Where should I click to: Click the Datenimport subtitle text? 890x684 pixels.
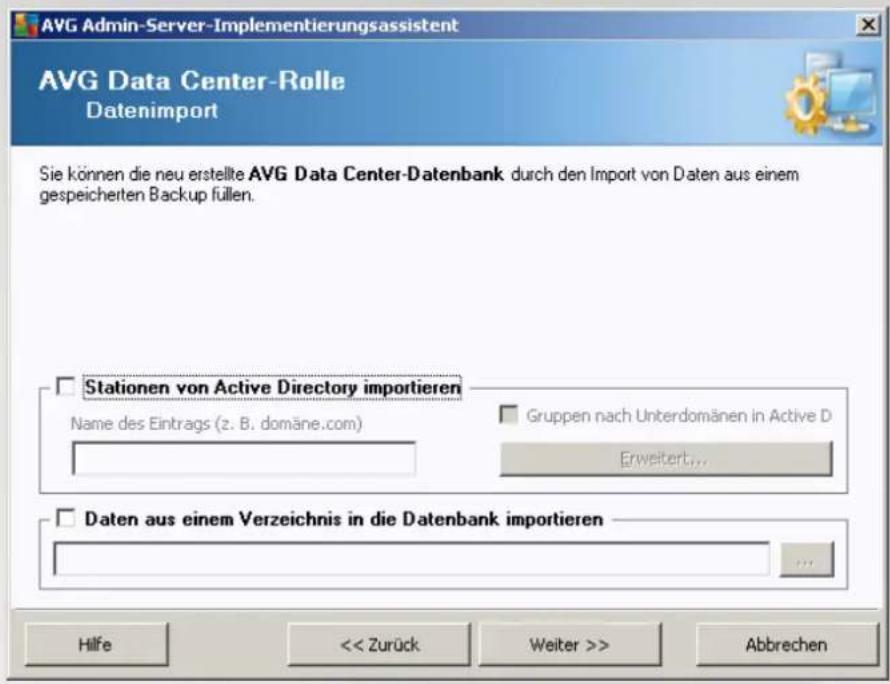click(152, 110)
